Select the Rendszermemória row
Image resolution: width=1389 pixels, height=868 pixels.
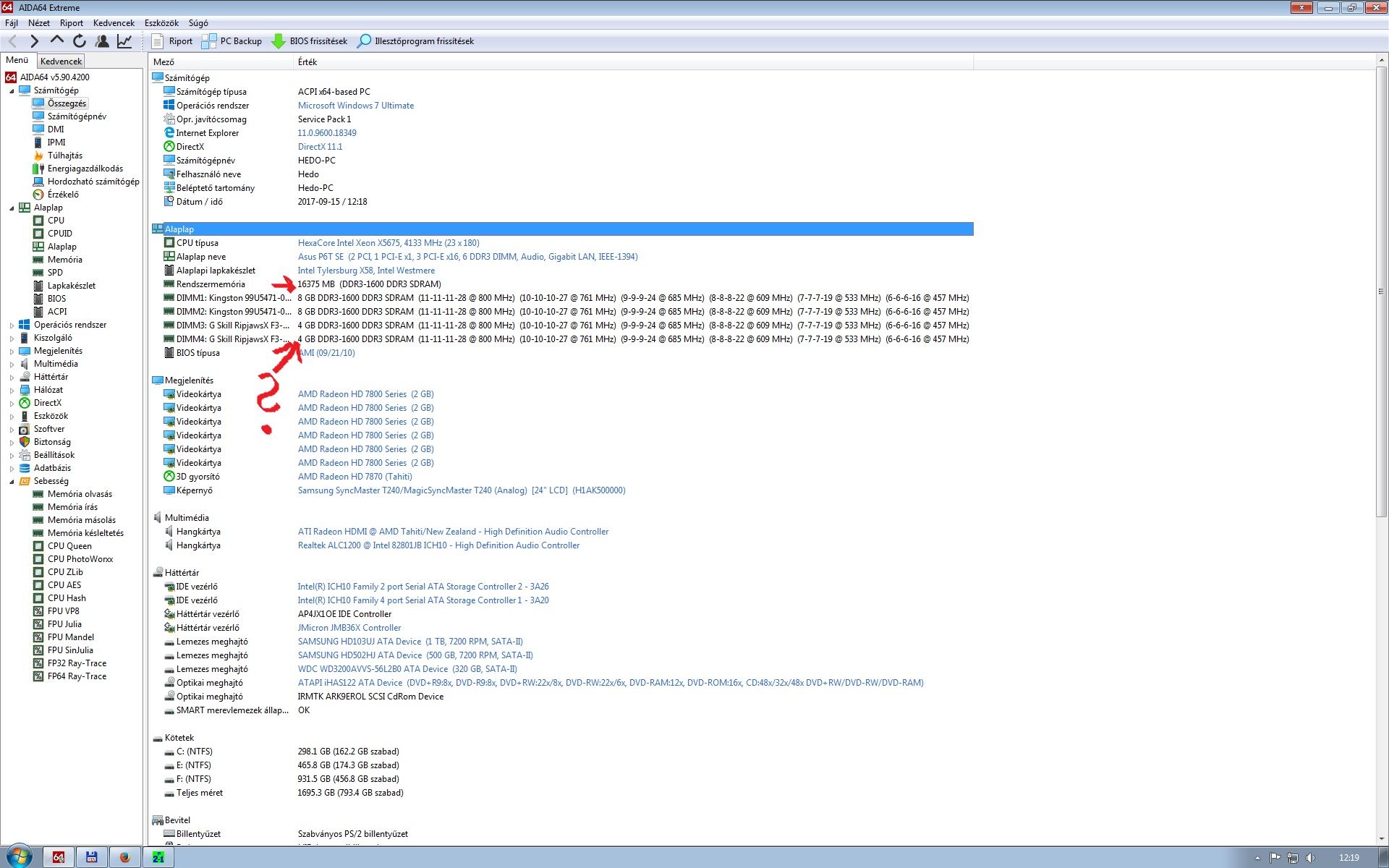coord(561,284)
